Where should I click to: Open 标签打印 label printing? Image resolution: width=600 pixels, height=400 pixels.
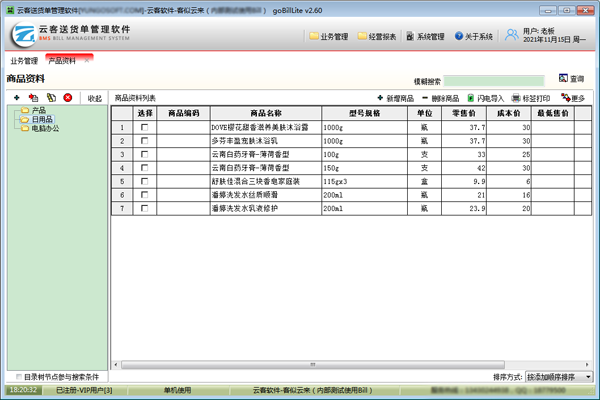click(x=531, y=98)
